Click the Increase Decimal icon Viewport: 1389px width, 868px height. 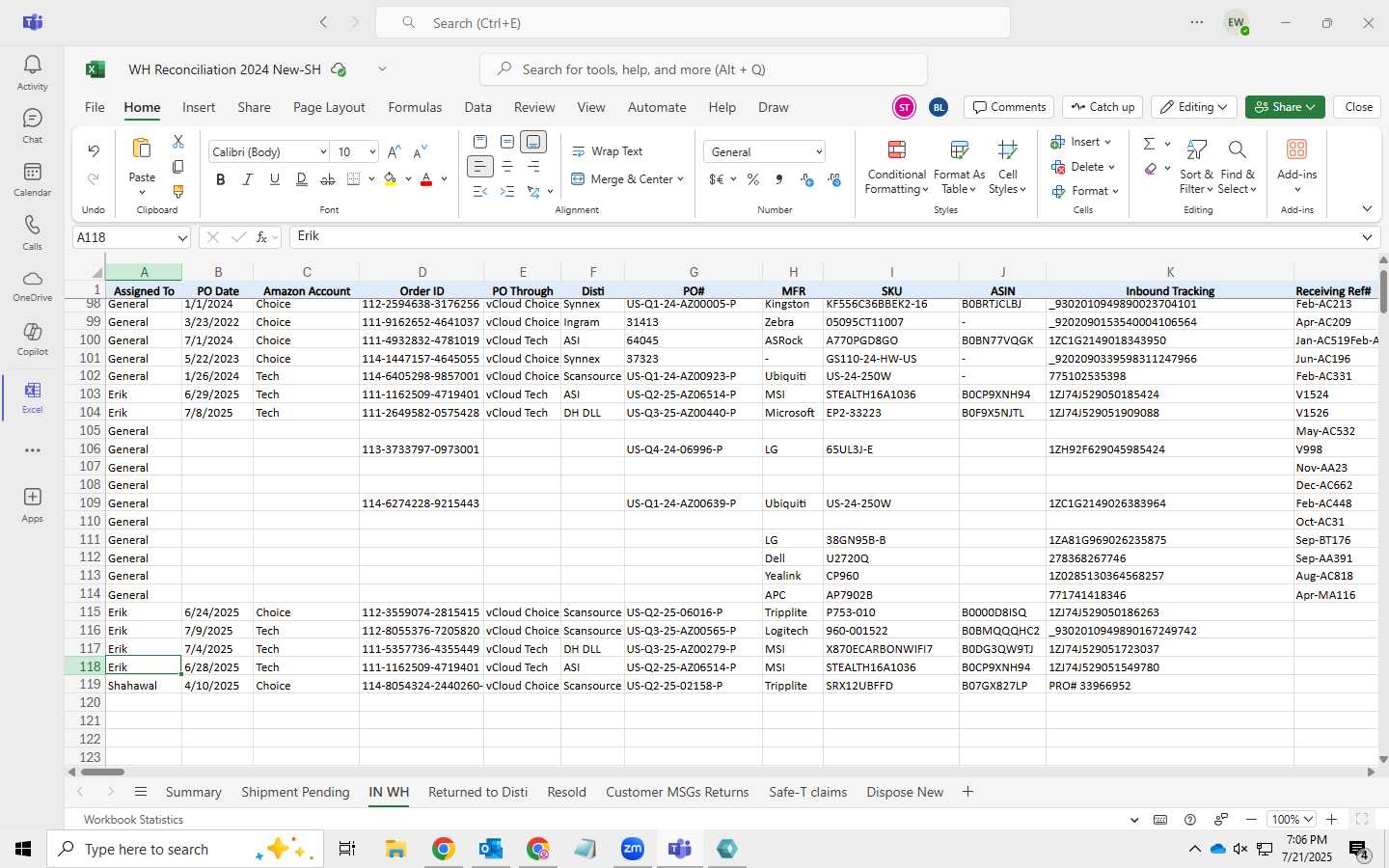pos(807,179)
